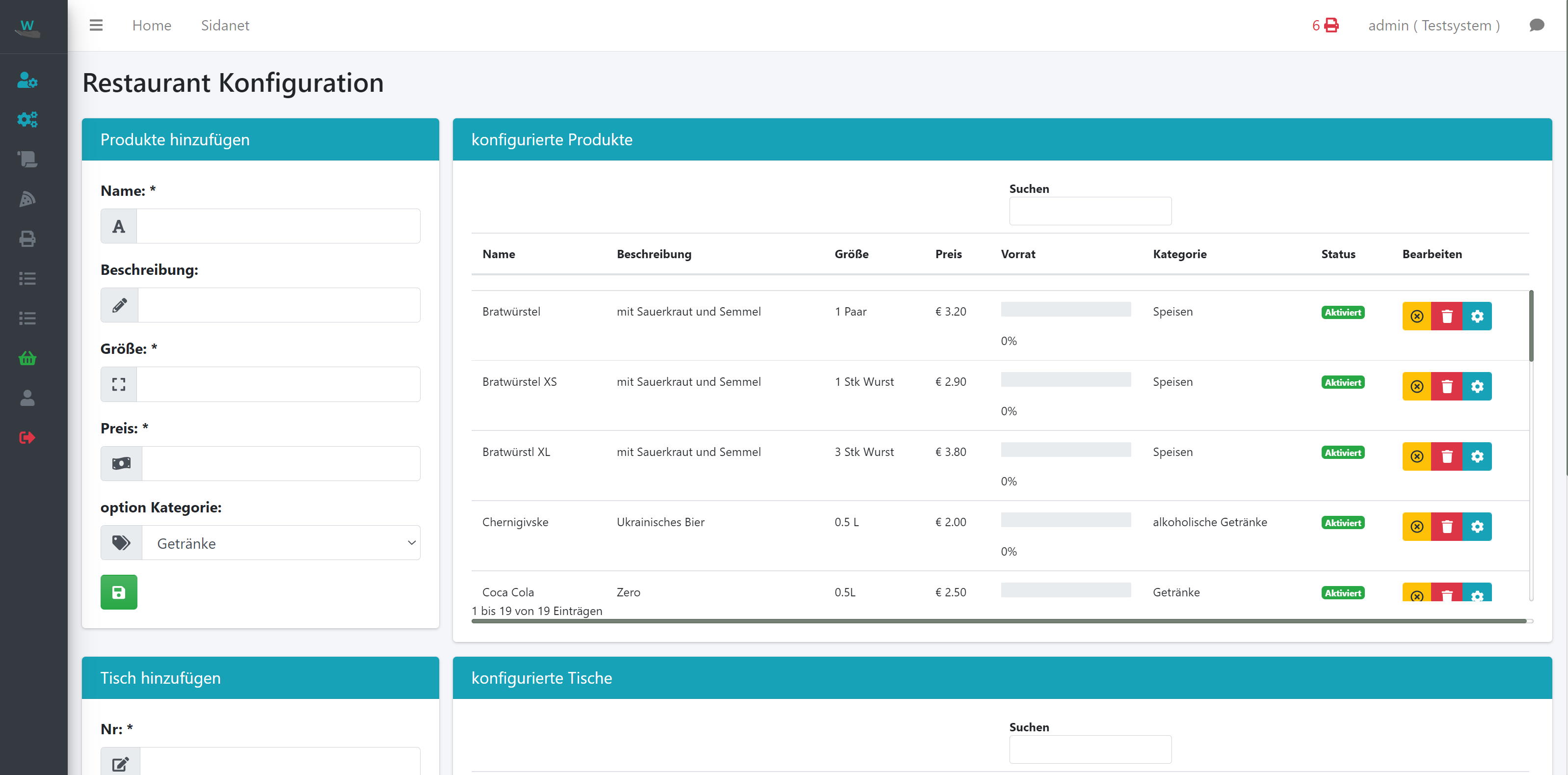Click the red logout sidebar icon
Image resolution: width=1568 pixels, height=775 pixels.
point(27,437)
